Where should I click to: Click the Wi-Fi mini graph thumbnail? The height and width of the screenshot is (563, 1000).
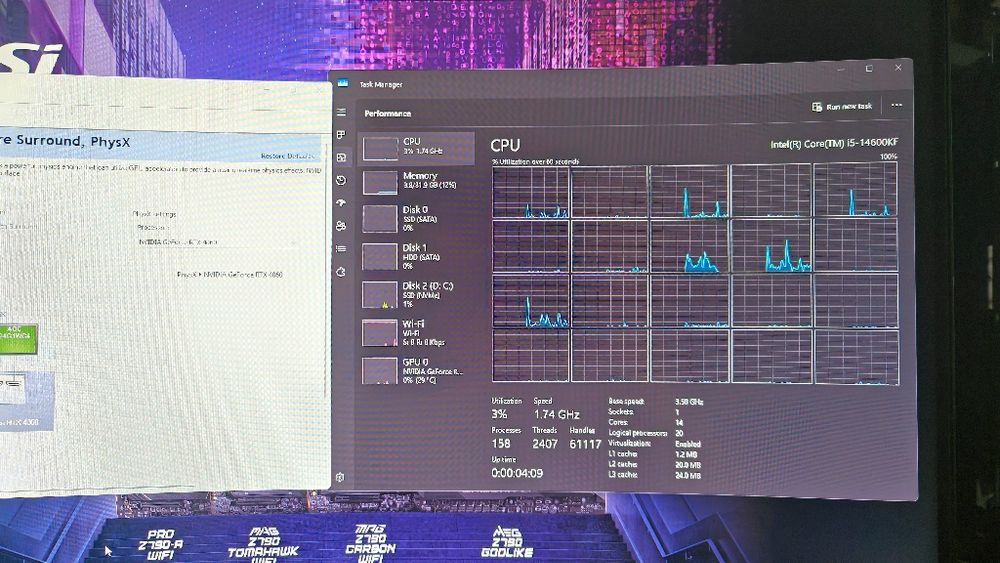point(380,333)
